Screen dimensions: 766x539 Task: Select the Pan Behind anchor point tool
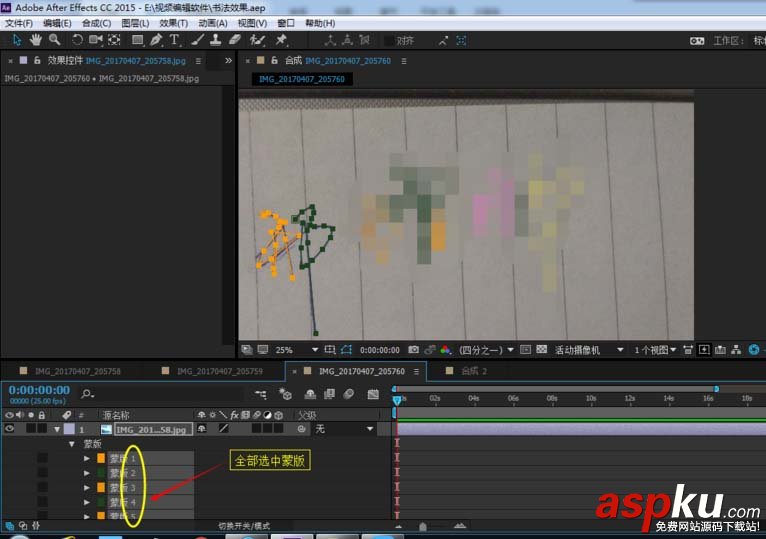click(114, 40)
